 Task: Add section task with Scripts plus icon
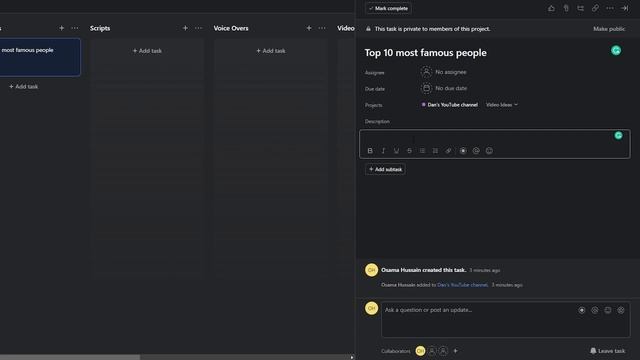(x=185, y=28)
